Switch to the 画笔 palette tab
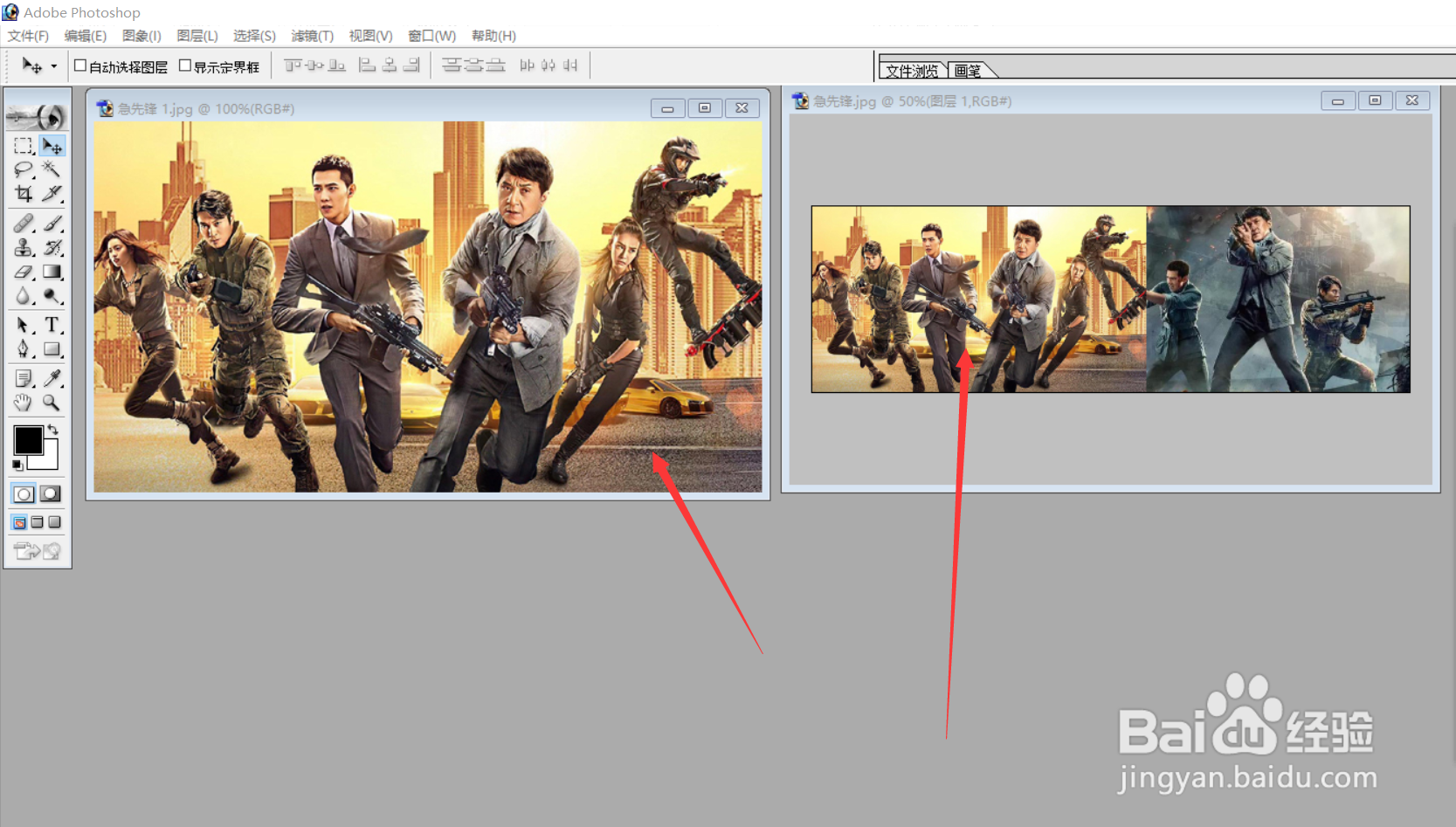Image resolution: width=1456 pixels, height=827 pixels. tap(968, 71)
